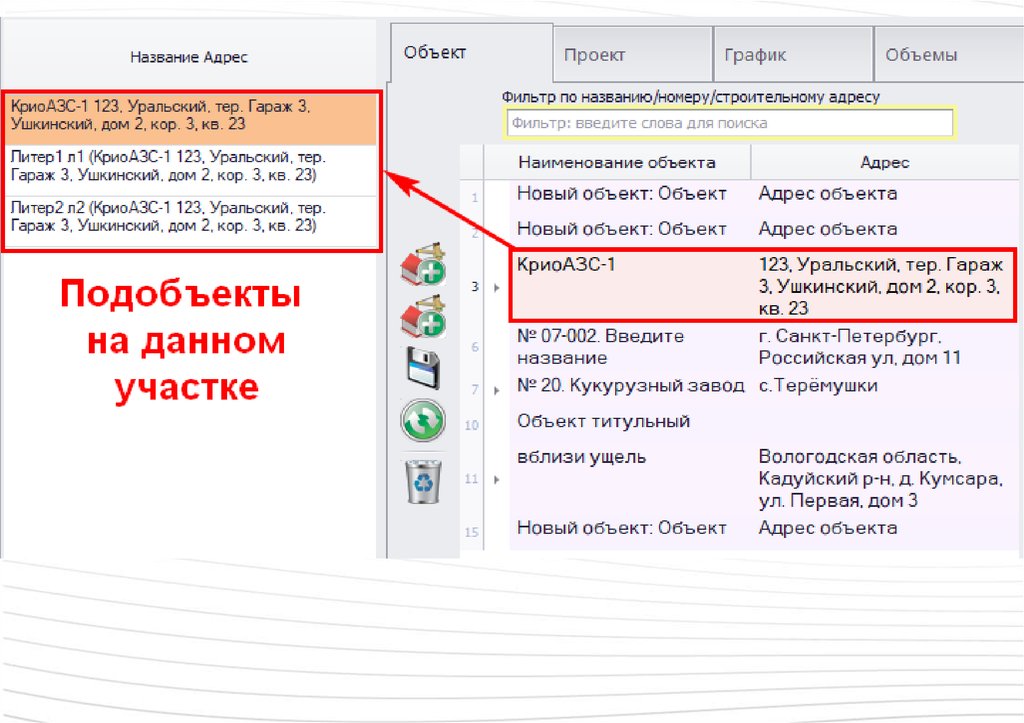Select row 15 Новый объект: Объект

(622, 528)
